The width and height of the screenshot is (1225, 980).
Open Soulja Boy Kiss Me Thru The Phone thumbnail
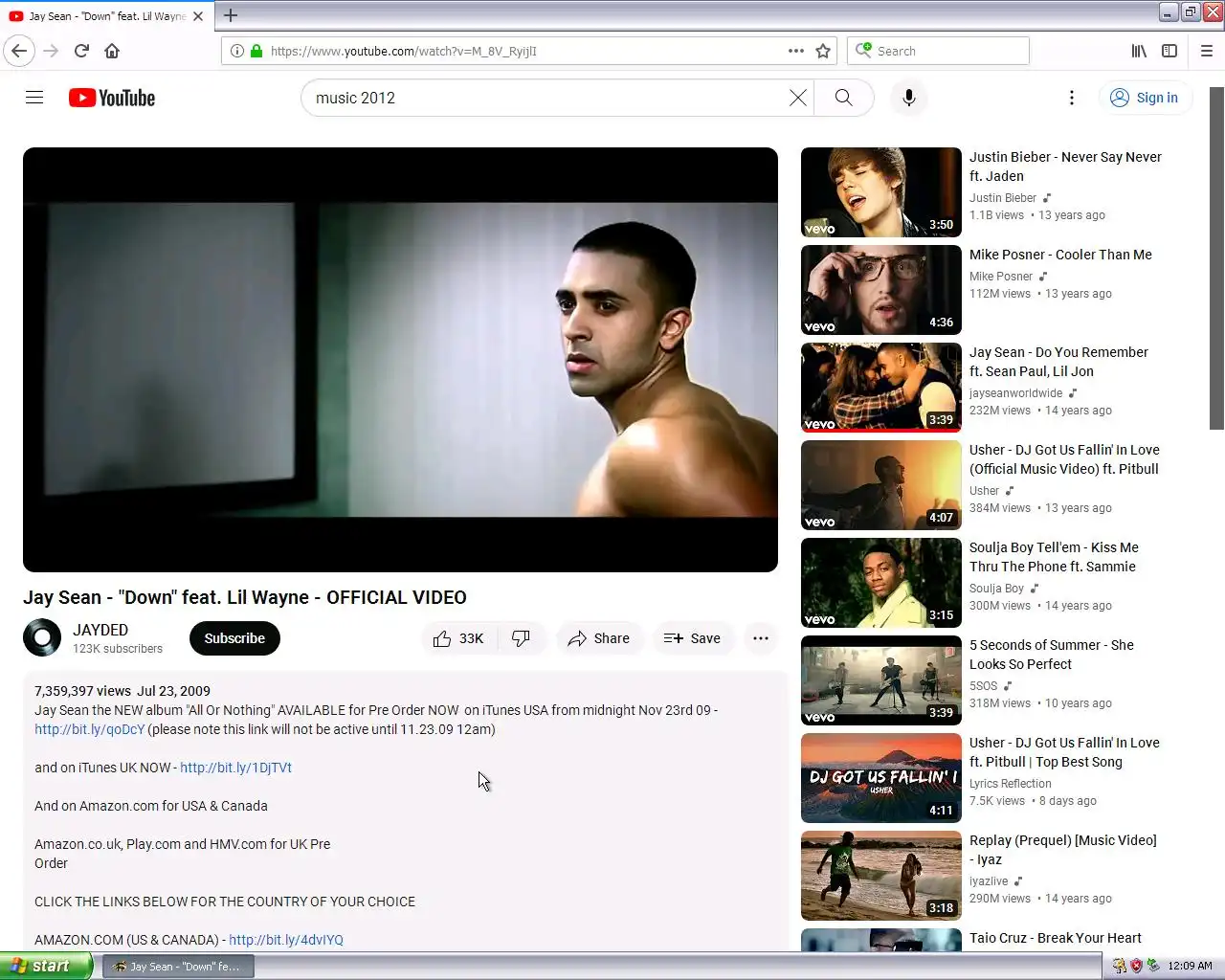(x=881, y=583)
